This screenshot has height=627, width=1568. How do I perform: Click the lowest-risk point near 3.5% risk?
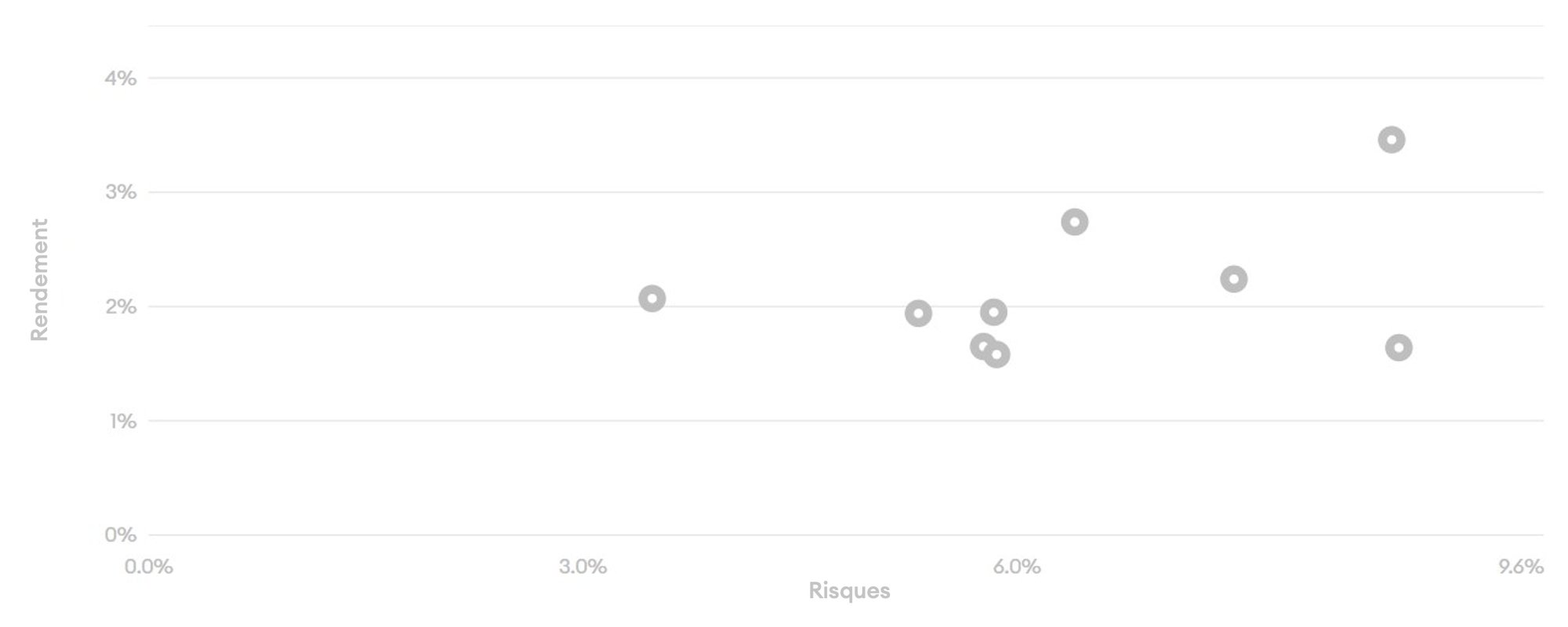[x=652, y=299]
